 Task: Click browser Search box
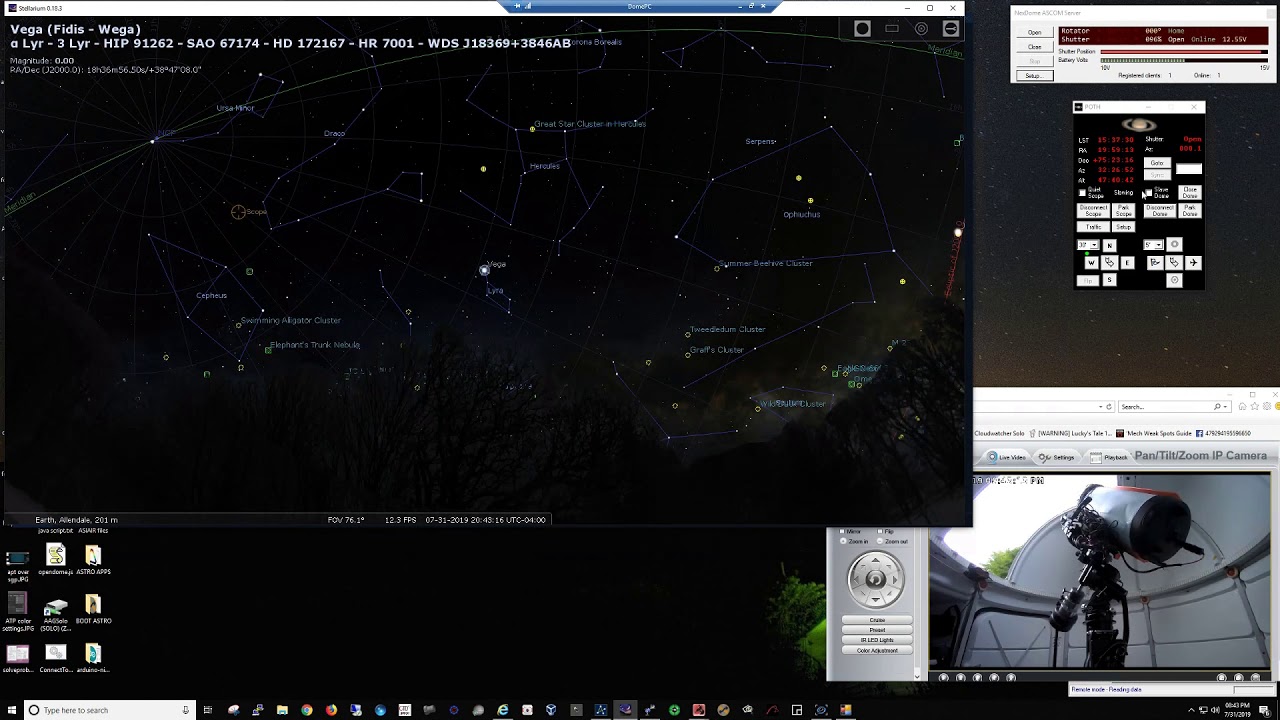point(1175,407)
